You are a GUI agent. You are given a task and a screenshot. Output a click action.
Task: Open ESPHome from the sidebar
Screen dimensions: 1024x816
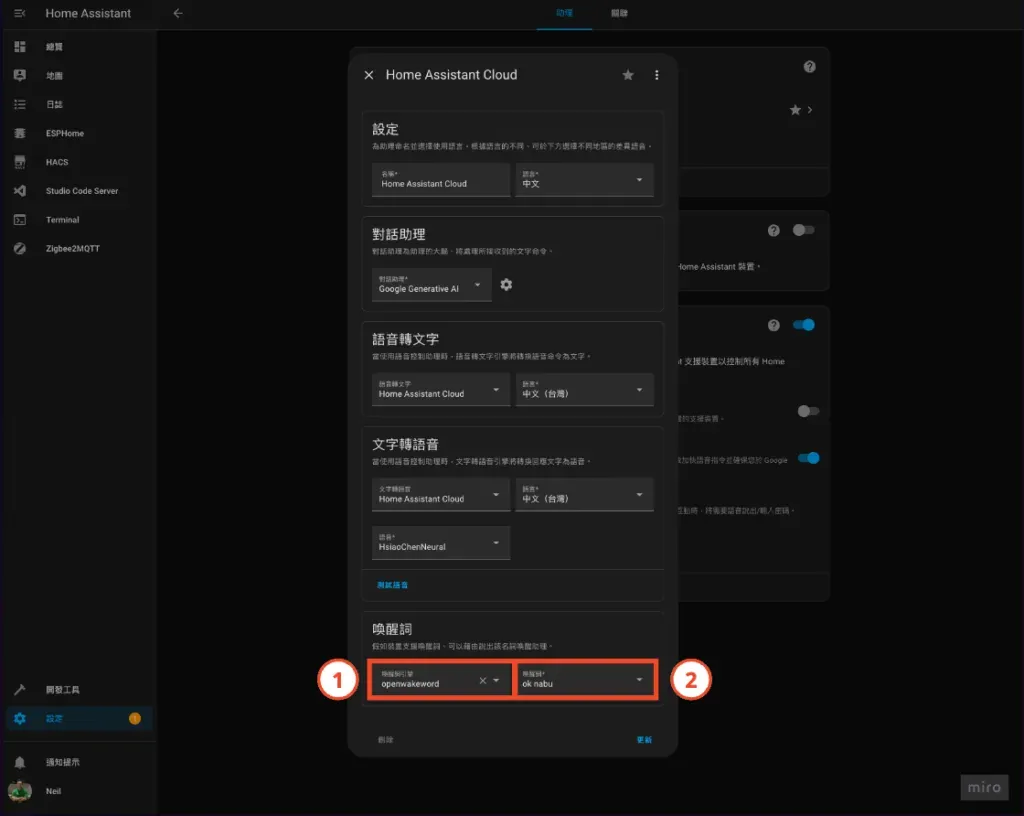point(64,133)
